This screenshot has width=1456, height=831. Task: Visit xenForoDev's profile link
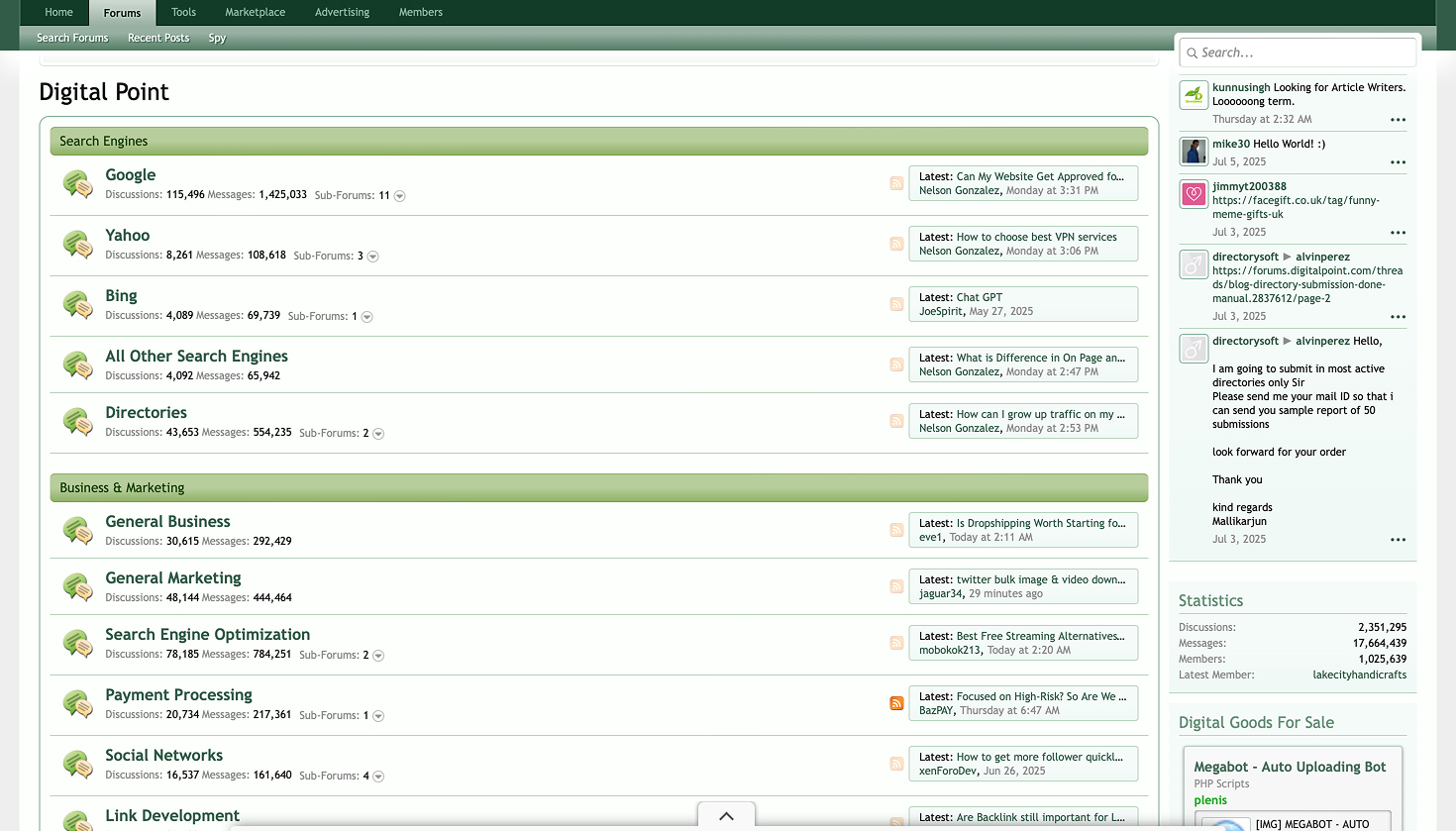[948, 772]
